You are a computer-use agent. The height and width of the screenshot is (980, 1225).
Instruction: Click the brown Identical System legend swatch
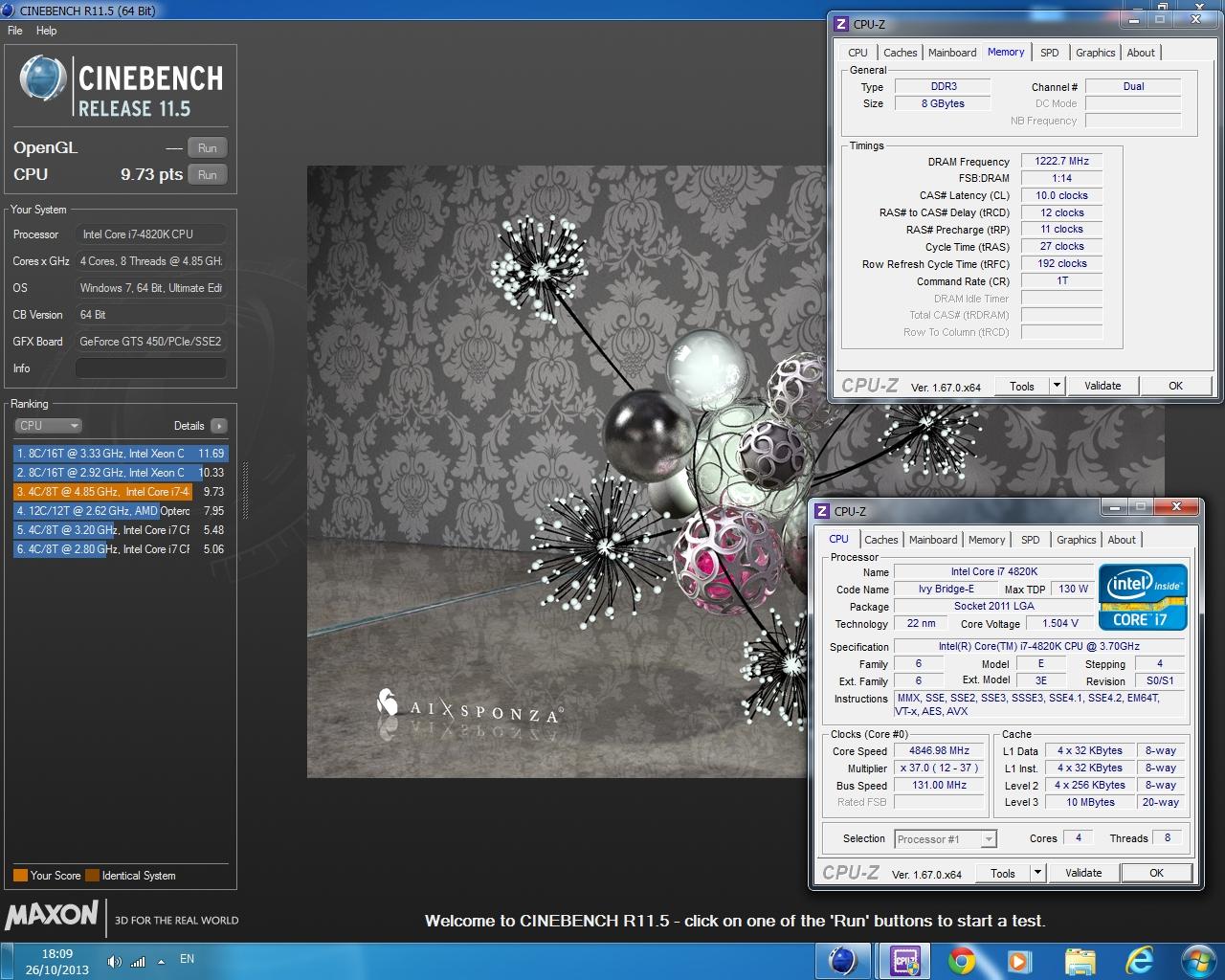(x=92, y=876)
